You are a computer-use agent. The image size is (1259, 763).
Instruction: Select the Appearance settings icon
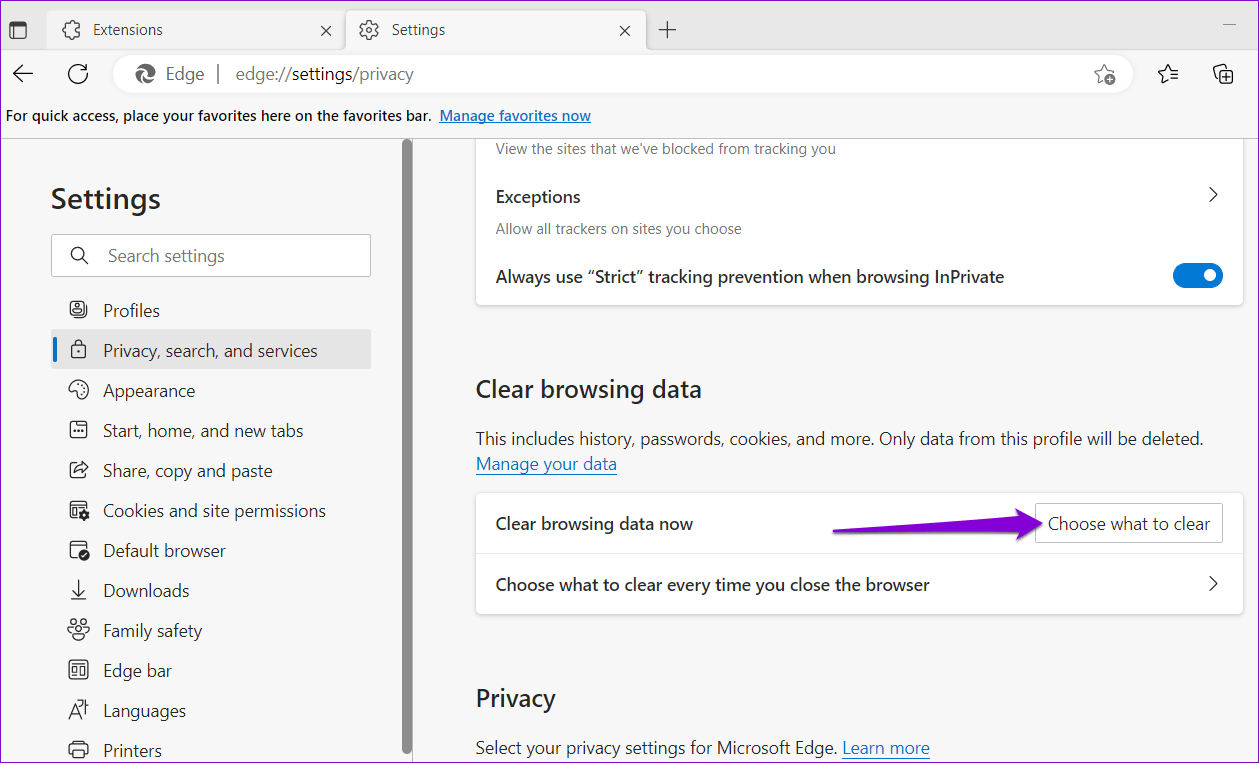78,390
